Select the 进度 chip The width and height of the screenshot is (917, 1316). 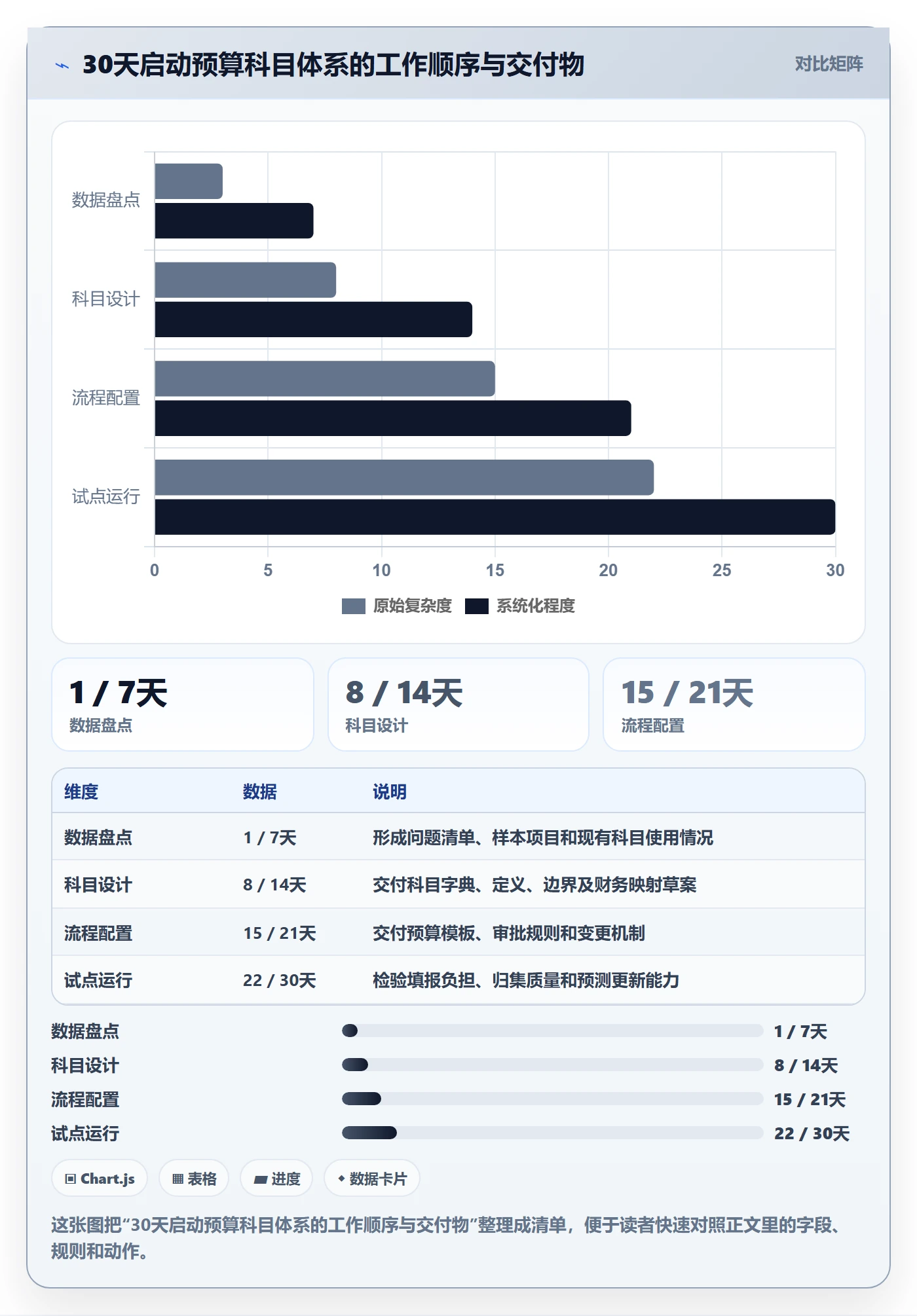coord(276,1179)
